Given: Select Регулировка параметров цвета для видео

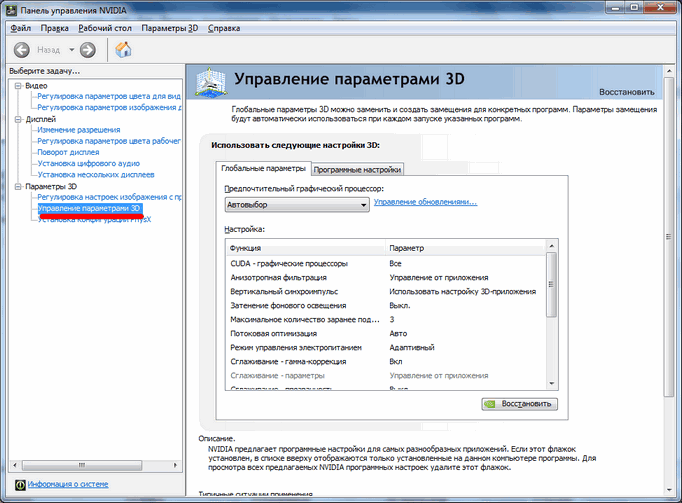Looking at the screenshot, I should [x=109, y=96].
